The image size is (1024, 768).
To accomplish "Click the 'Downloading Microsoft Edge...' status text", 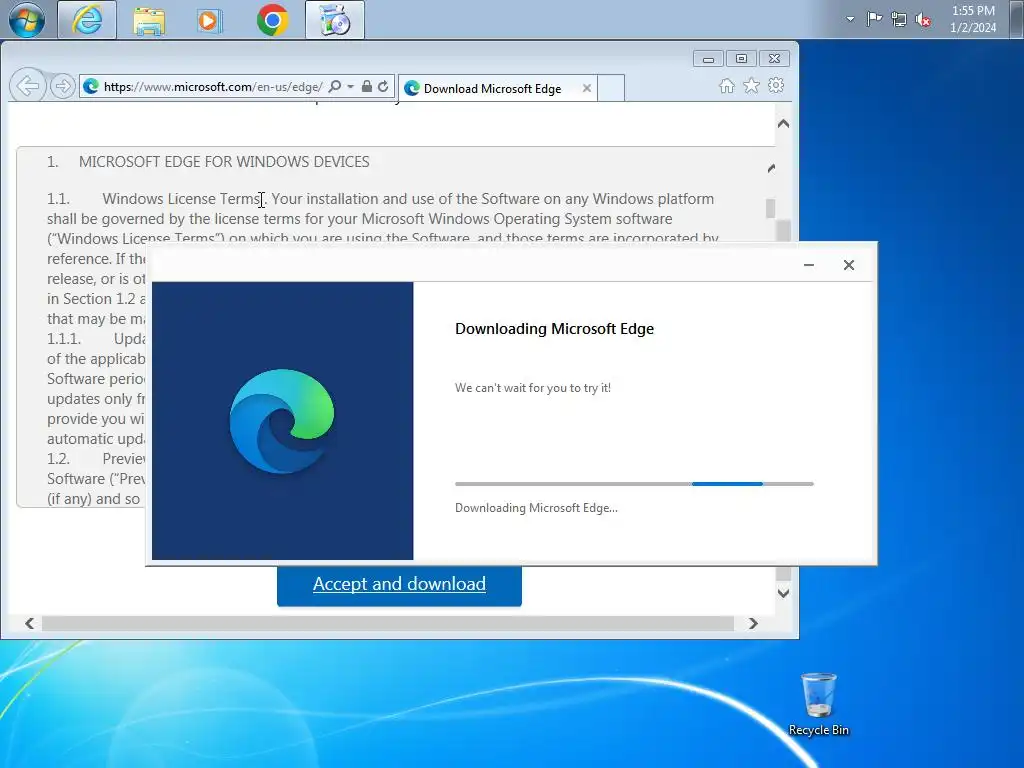I will 536,508.
